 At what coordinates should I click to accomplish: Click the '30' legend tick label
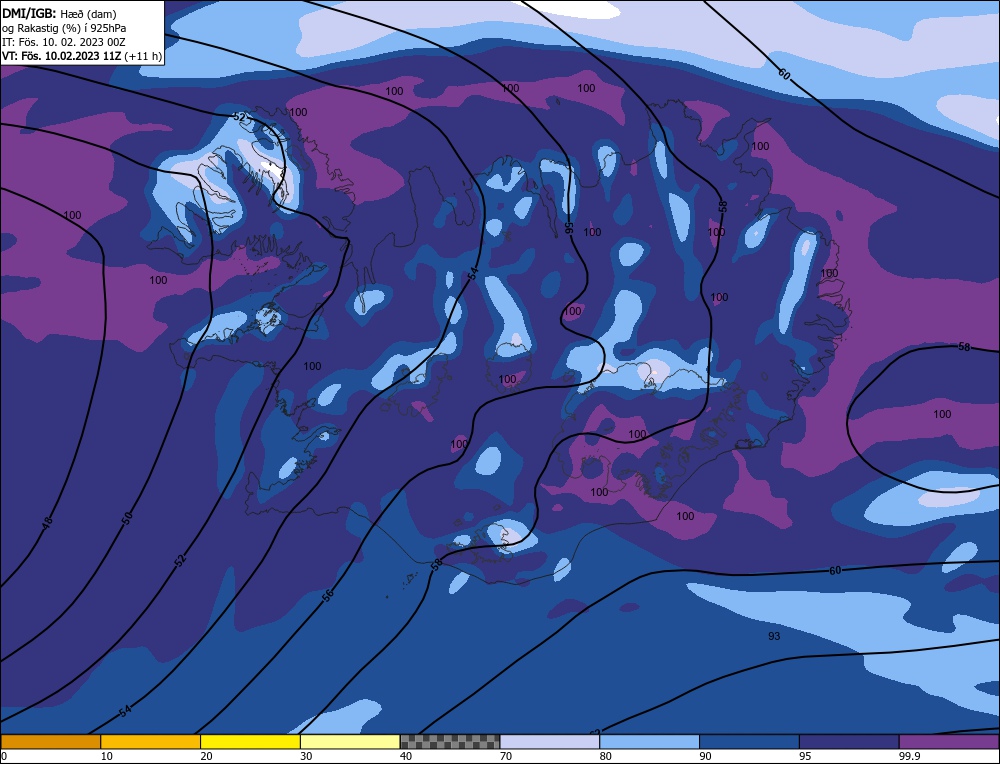(x=306, y=756)
